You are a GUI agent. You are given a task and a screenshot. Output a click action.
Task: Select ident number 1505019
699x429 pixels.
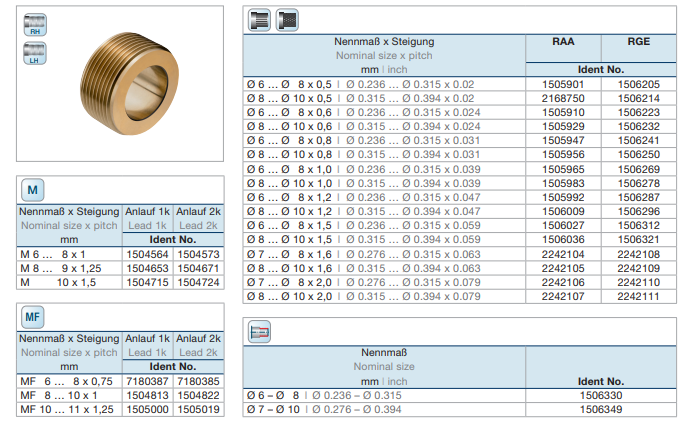tap(198, 409)
